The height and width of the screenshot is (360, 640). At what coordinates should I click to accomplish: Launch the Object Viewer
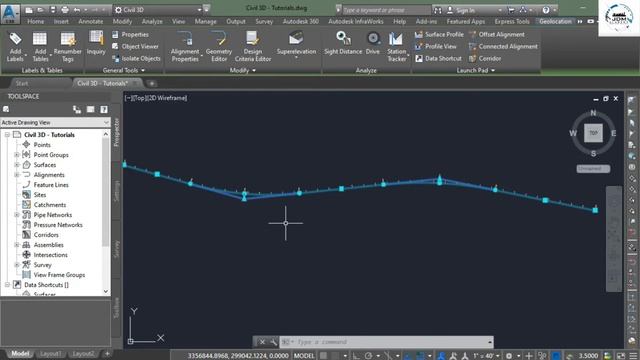click(135, 47)
